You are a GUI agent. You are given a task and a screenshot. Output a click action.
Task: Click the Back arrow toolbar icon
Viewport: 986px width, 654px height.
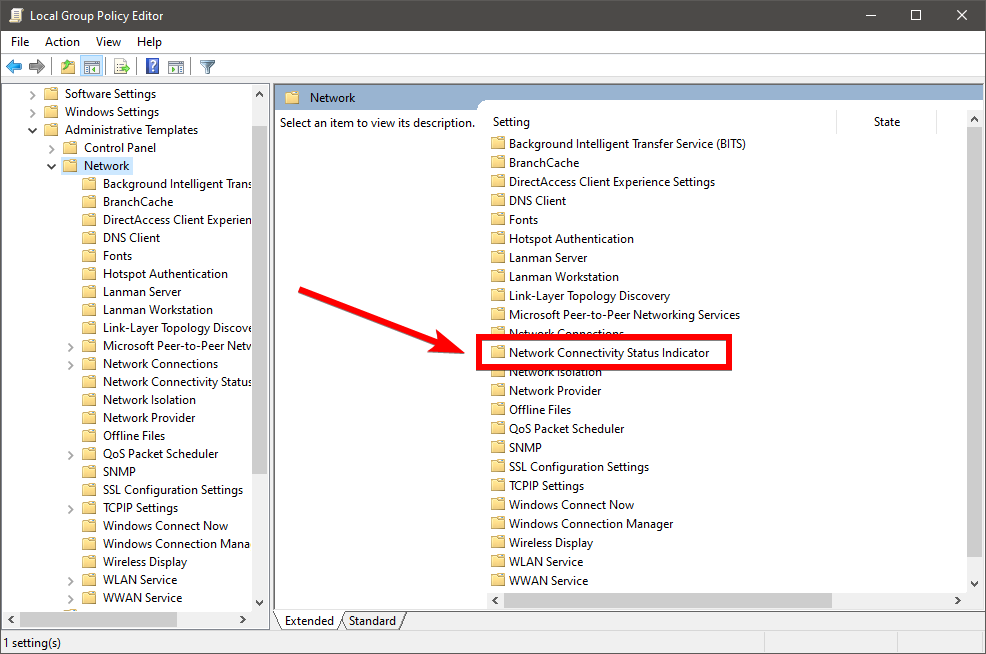14,67
